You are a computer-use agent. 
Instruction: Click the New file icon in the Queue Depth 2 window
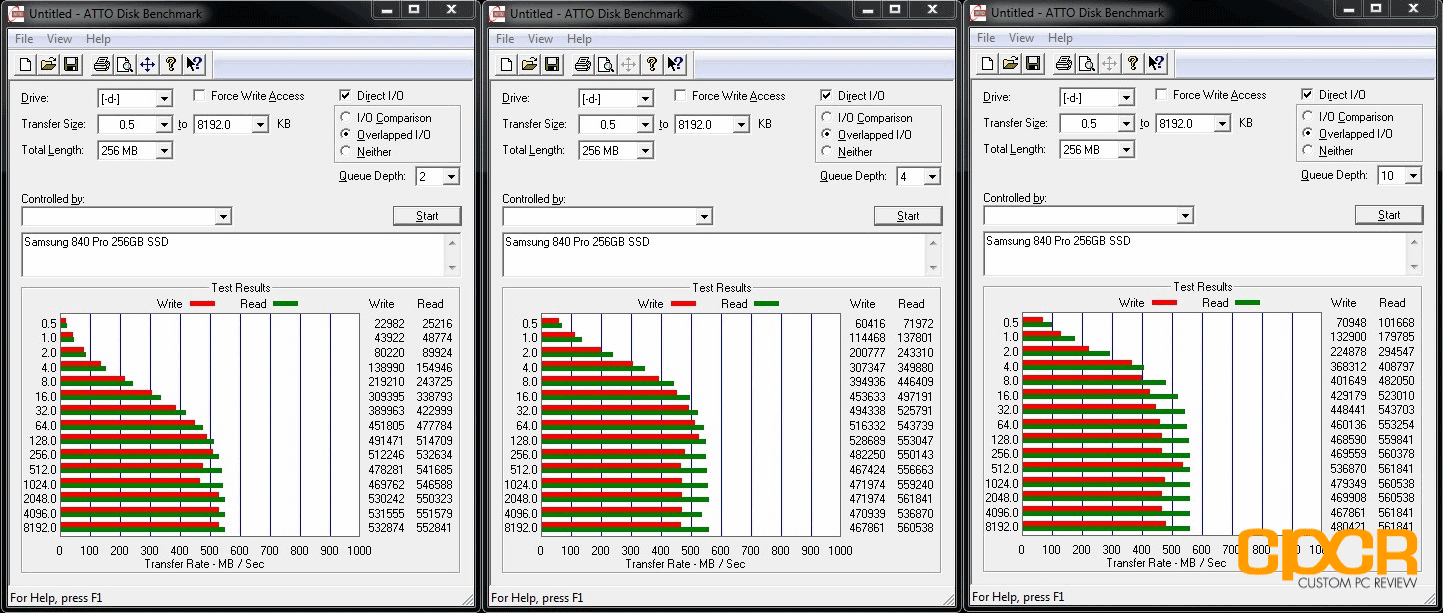24,65
